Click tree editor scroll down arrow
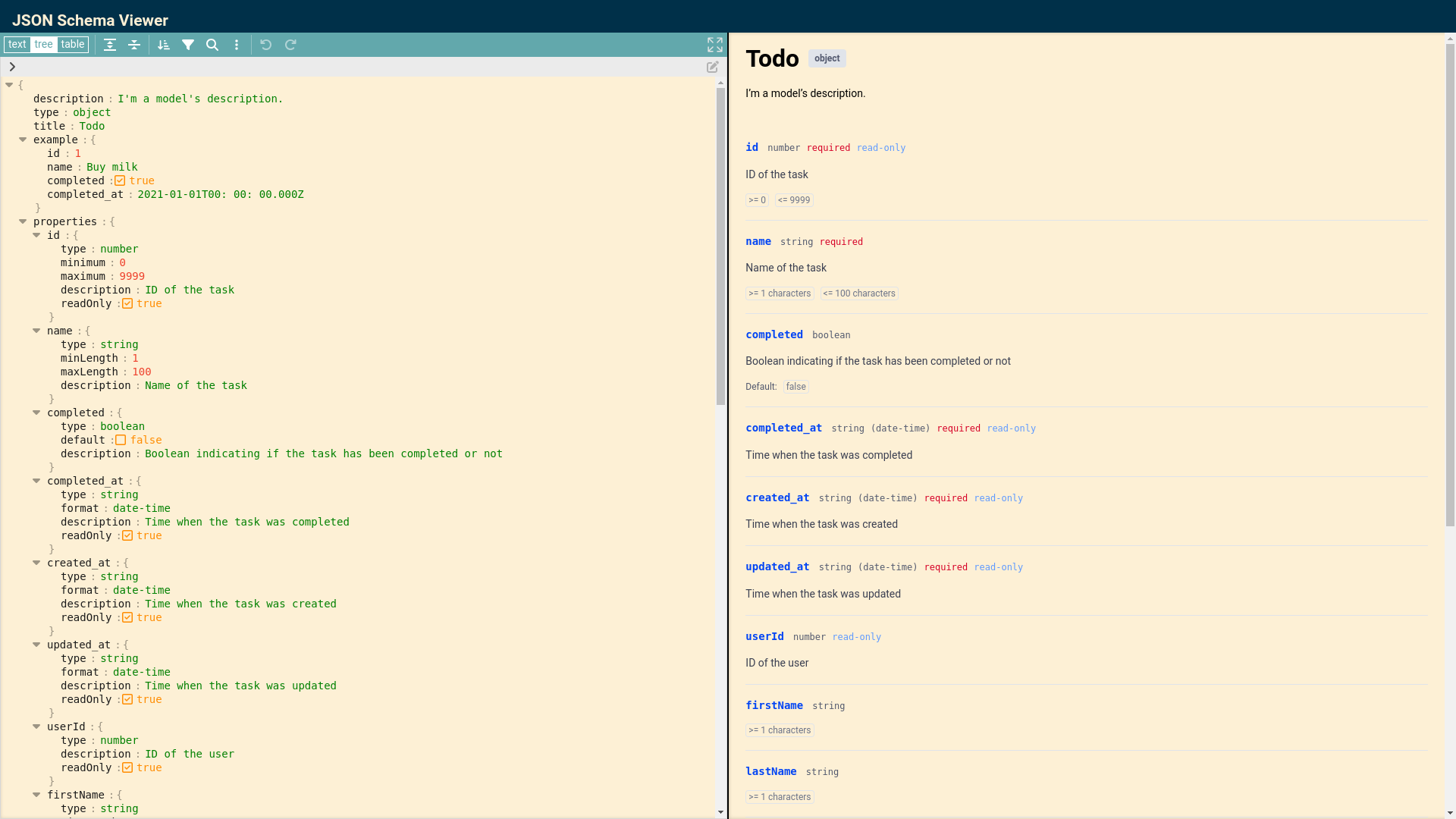This screenshot has width=1456, height=819. 720,812
